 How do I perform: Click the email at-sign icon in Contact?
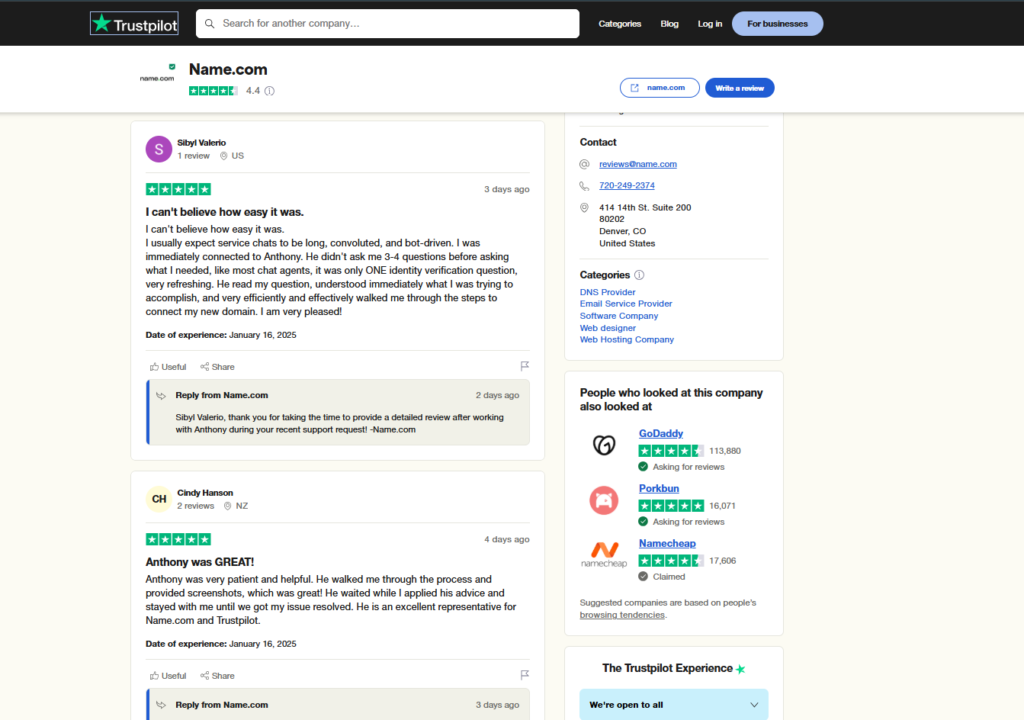(584, 164)
